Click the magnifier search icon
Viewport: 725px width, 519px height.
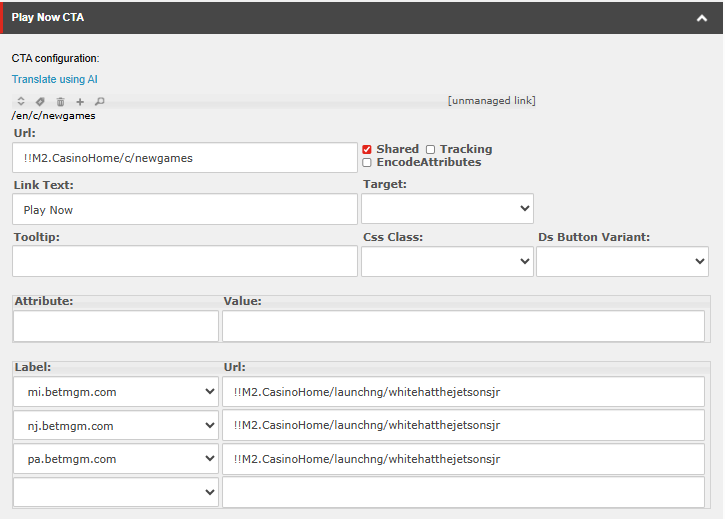coord(99,101)
